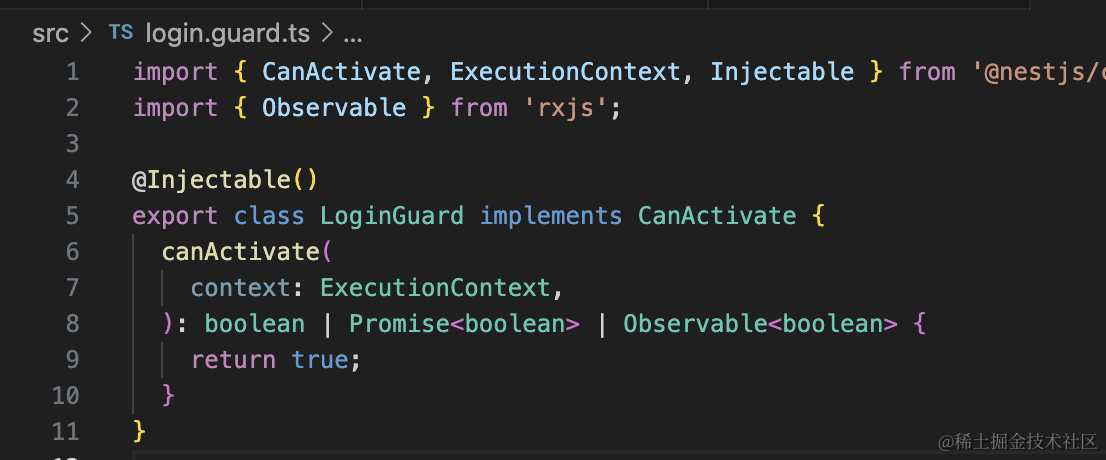Click the LoginGuard class name
The height and width of the screenshot is (460, 1106).
pyautogui.click(x=391, y=216)
